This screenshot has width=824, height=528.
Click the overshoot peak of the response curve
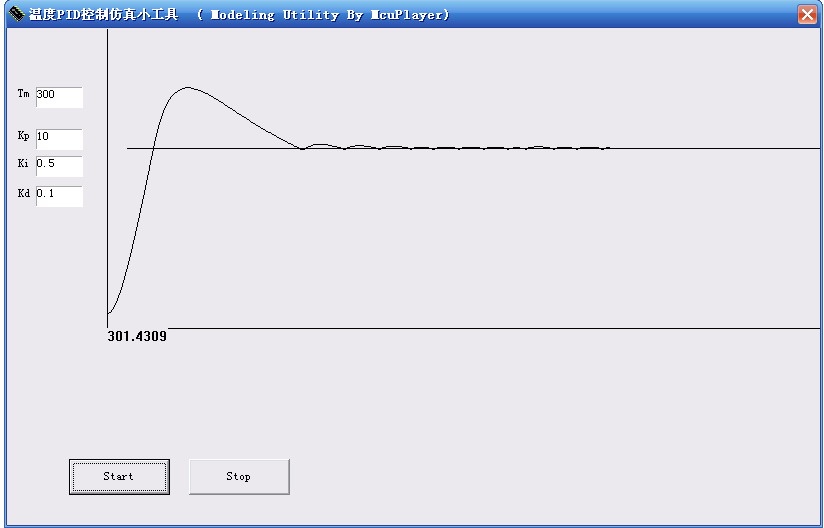coord(187,87)
